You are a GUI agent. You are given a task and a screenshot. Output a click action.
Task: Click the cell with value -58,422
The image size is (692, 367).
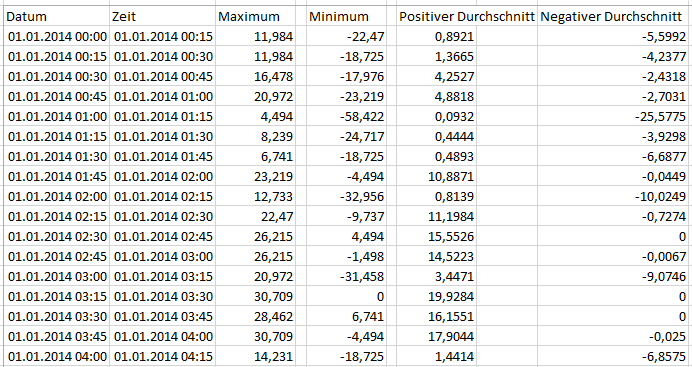tap(346, 116)
